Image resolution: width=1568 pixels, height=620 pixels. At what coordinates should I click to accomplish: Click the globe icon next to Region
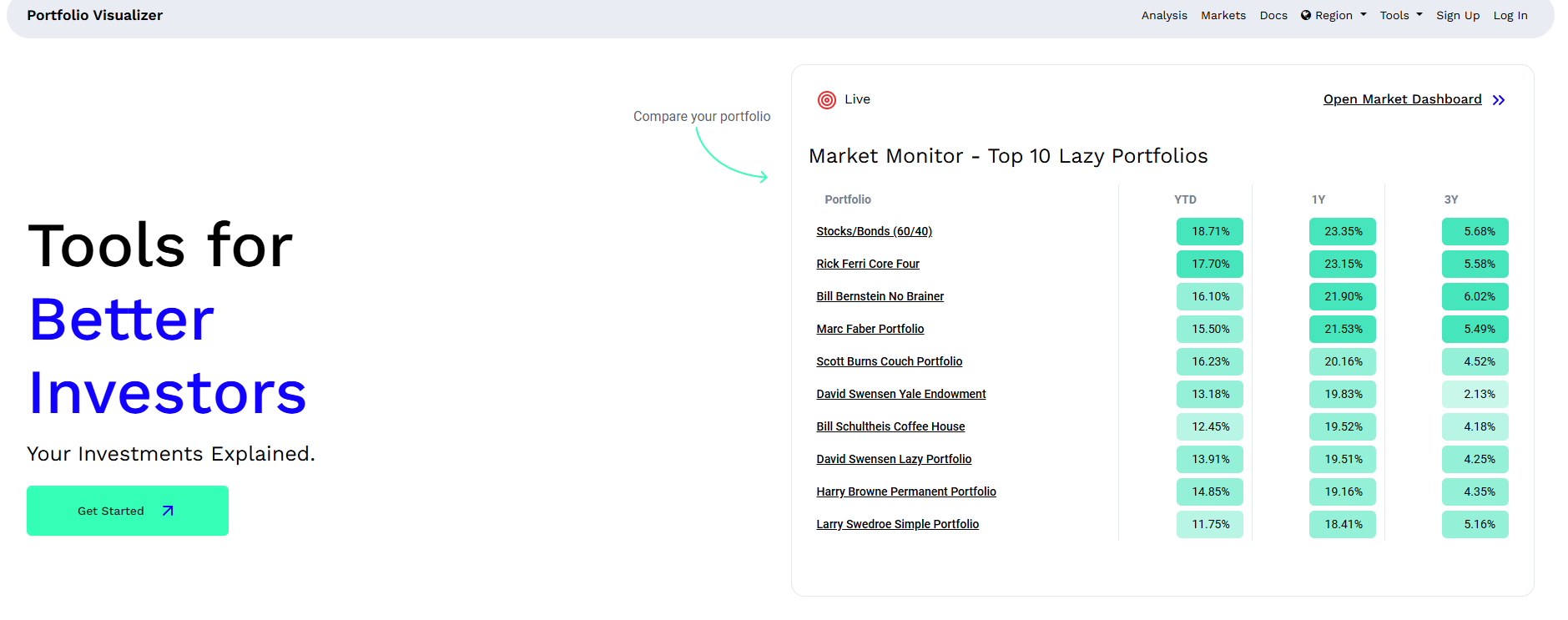click(1306, 15)
